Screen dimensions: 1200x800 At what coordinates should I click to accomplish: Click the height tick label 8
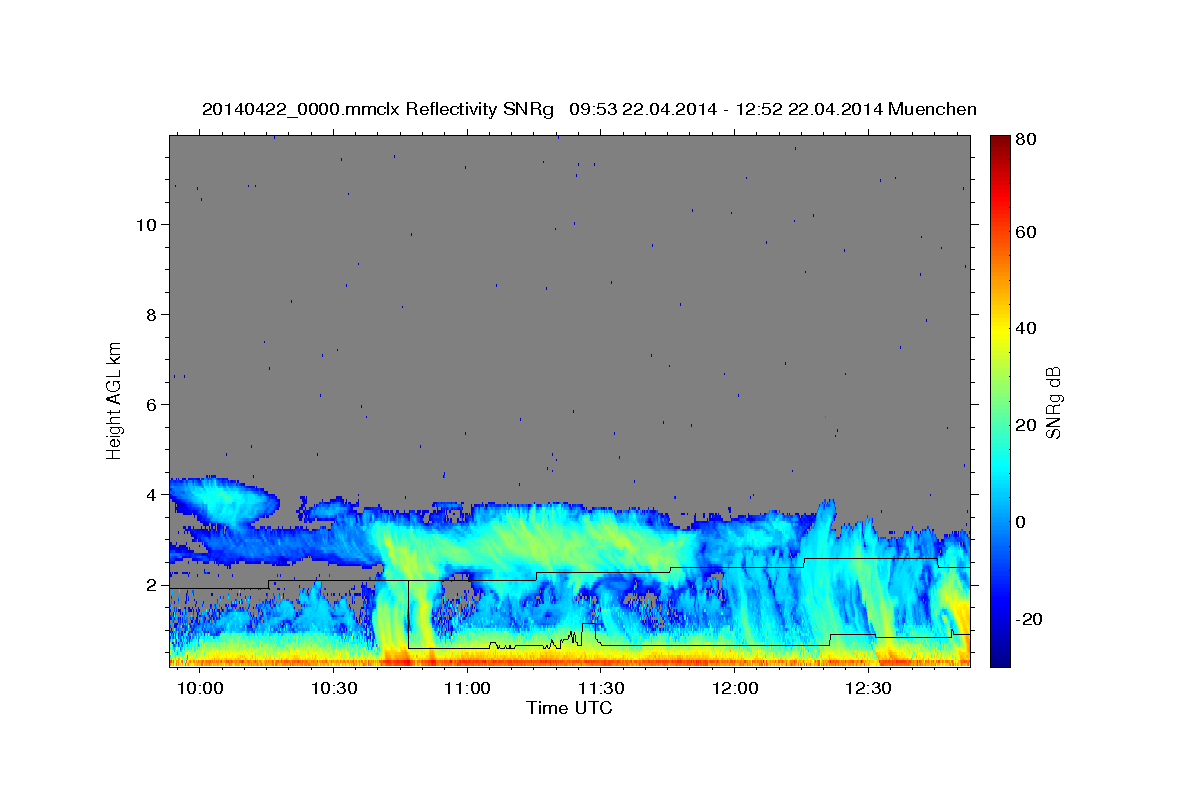point(153,314)
